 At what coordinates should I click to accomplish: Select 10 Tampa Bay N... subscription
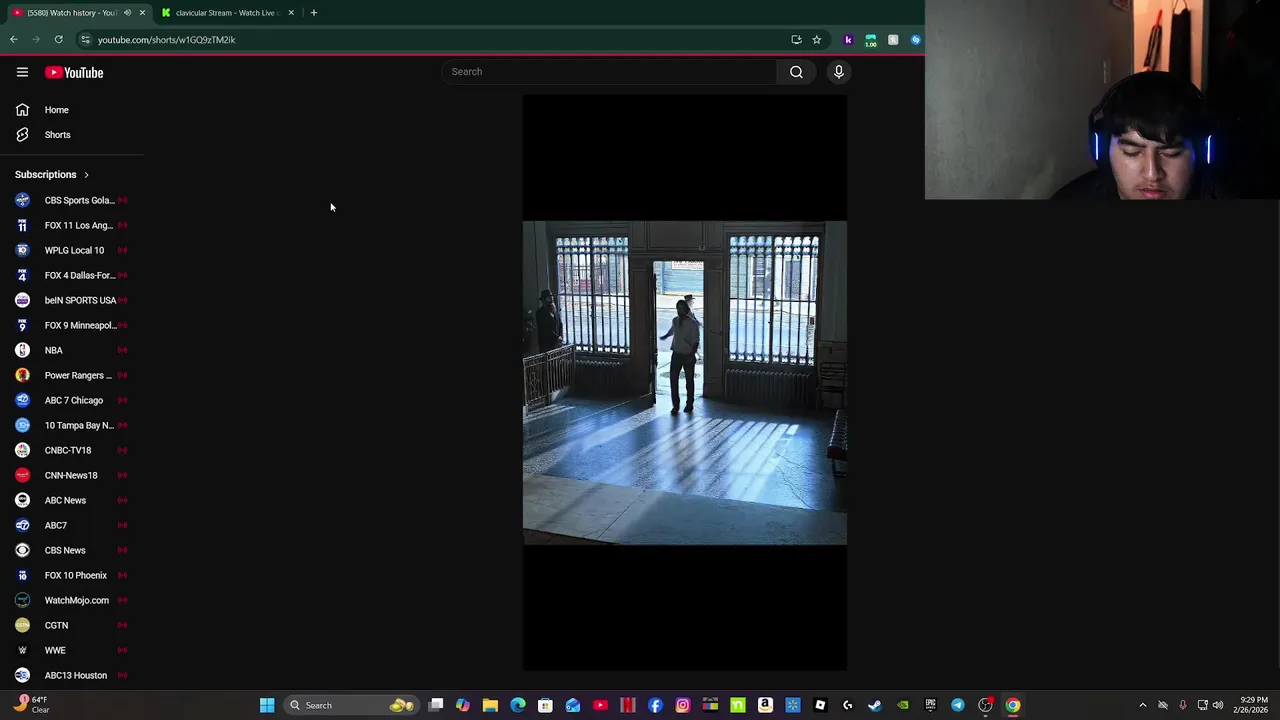[72, 425]
